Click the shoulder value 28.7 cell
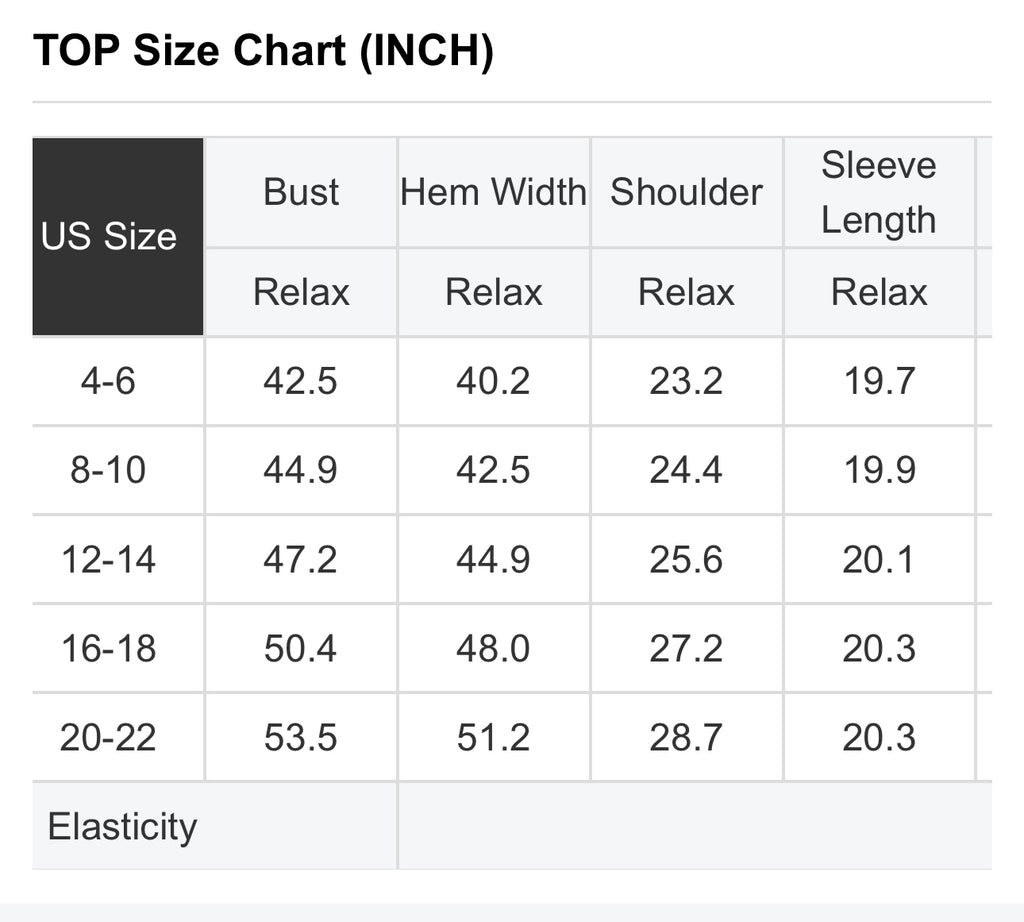The width and height of the screenshot is (1024, 922). tap(686, 738)
